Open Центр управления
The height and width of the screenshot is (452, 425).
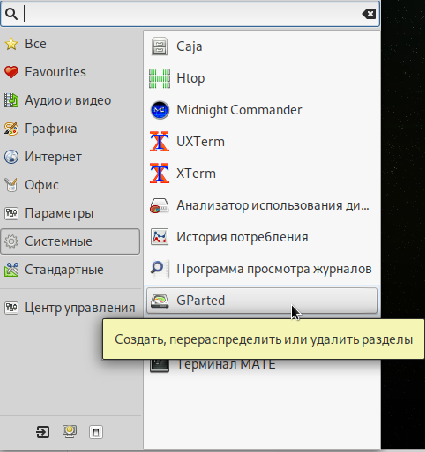70,307
